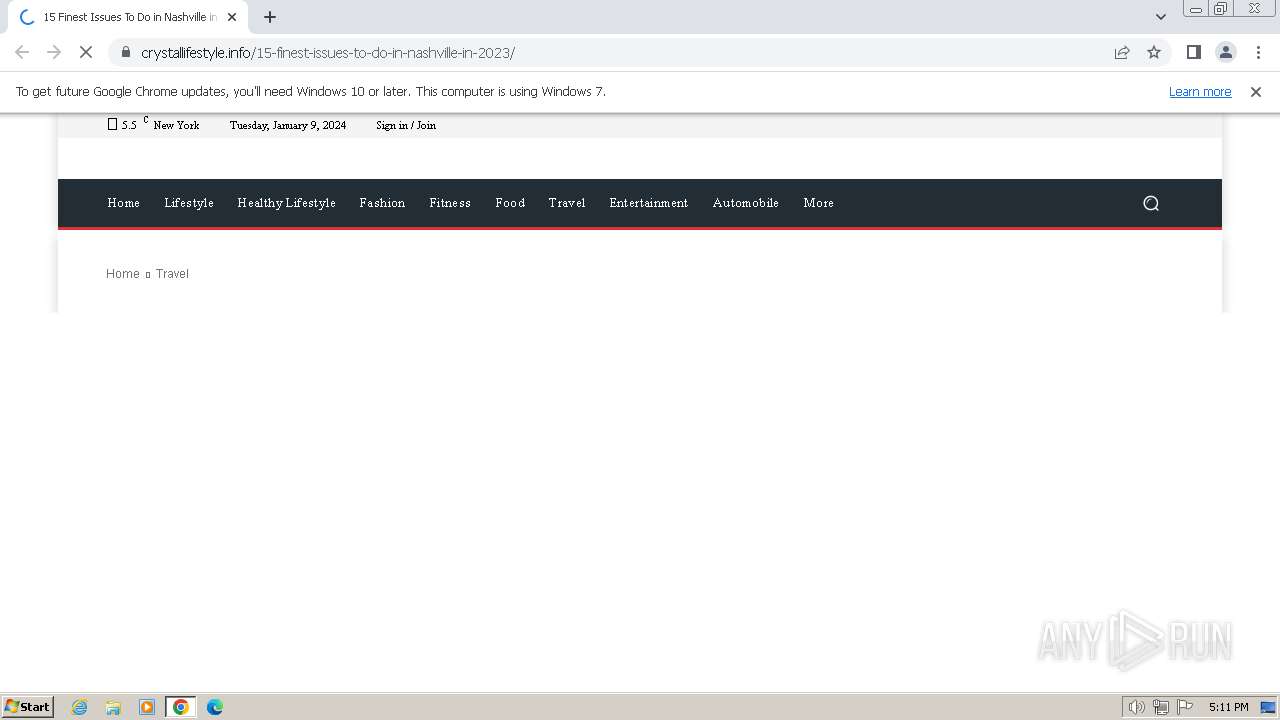
Task: Open Microsoft Edge from taskbar
Action: pyautogui.click(x=215, y=707)
